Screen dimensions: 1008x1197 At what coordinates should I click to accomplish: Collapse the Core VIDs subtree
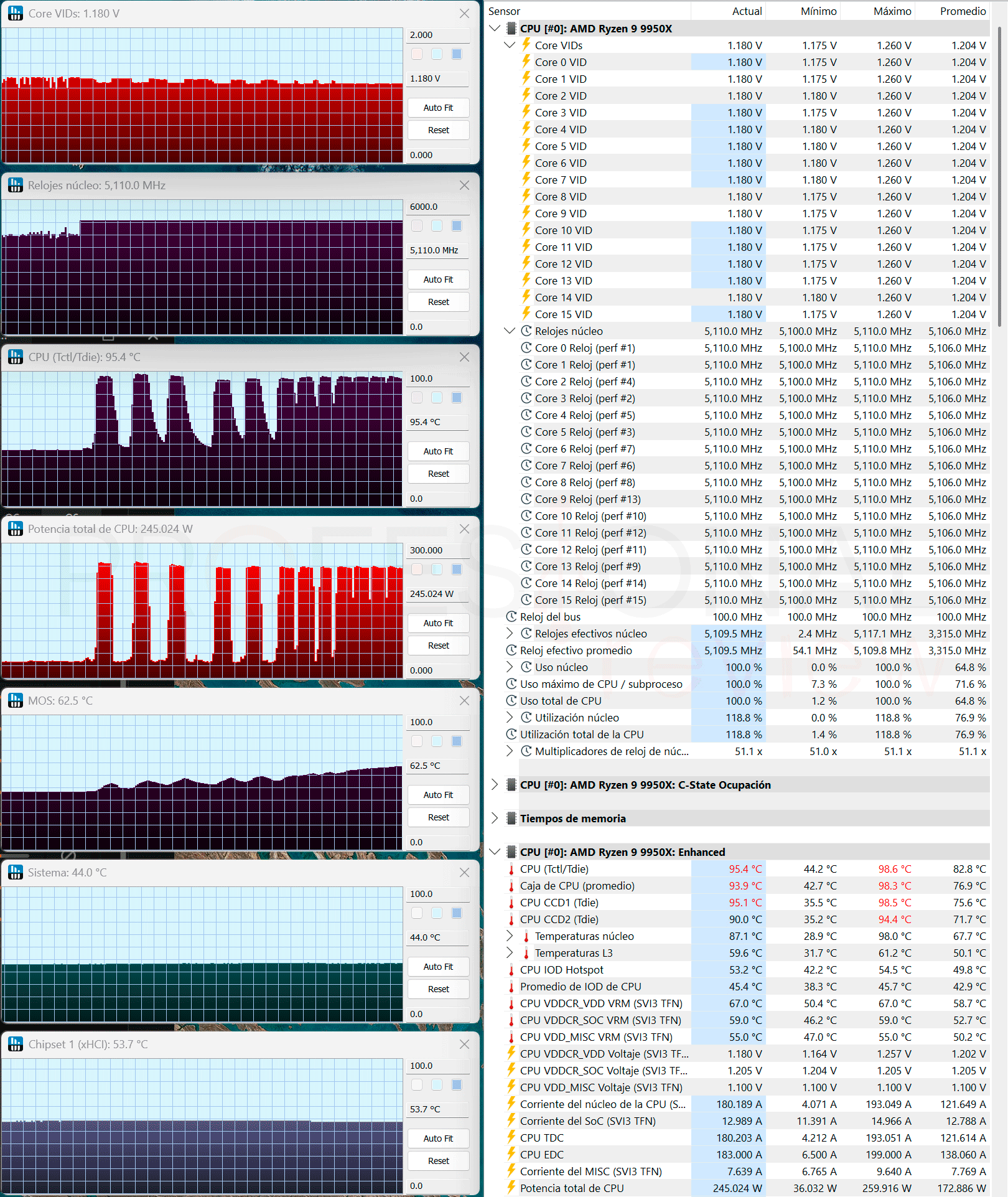(510, 45)
